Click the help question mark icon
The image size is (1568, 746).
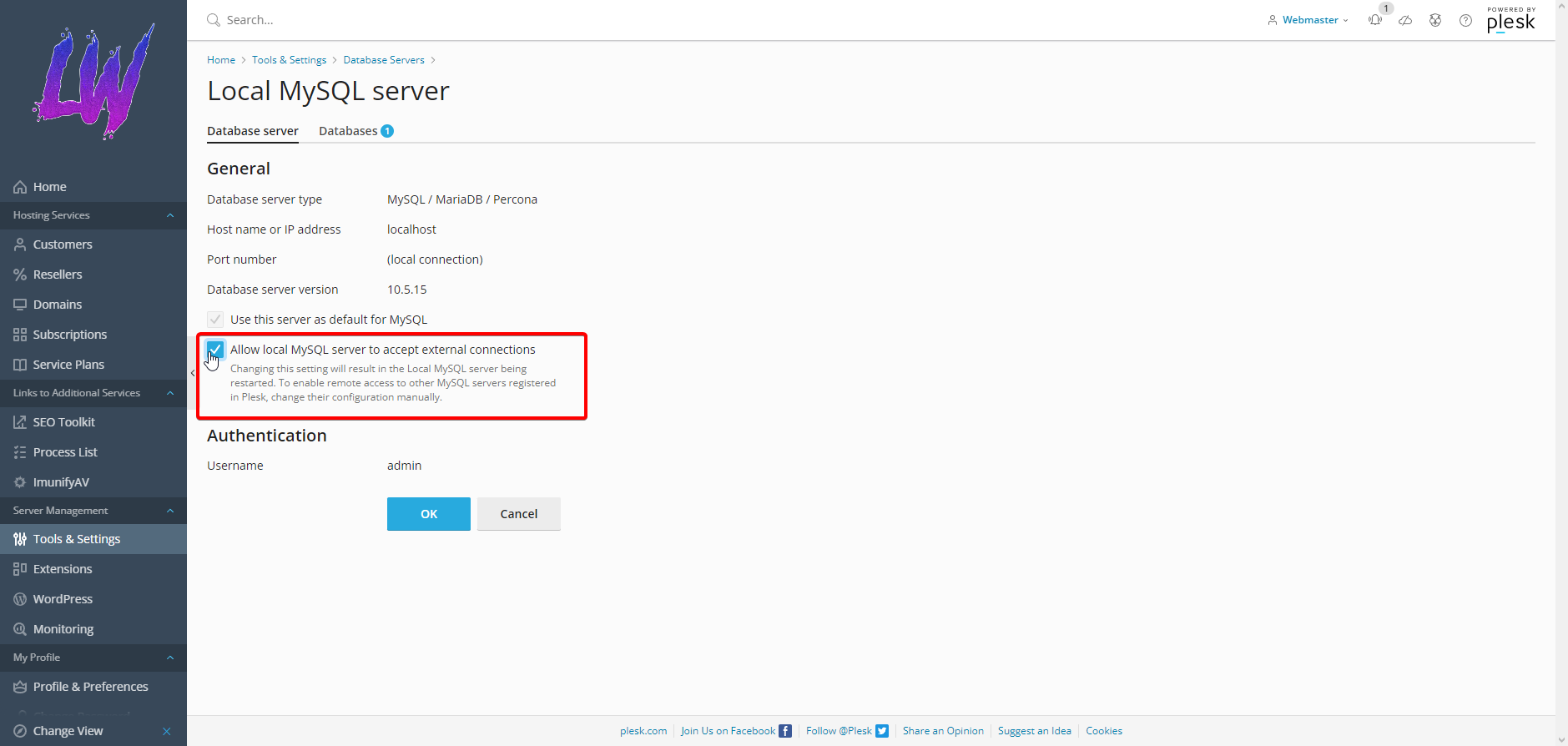tap(1465, 20)
